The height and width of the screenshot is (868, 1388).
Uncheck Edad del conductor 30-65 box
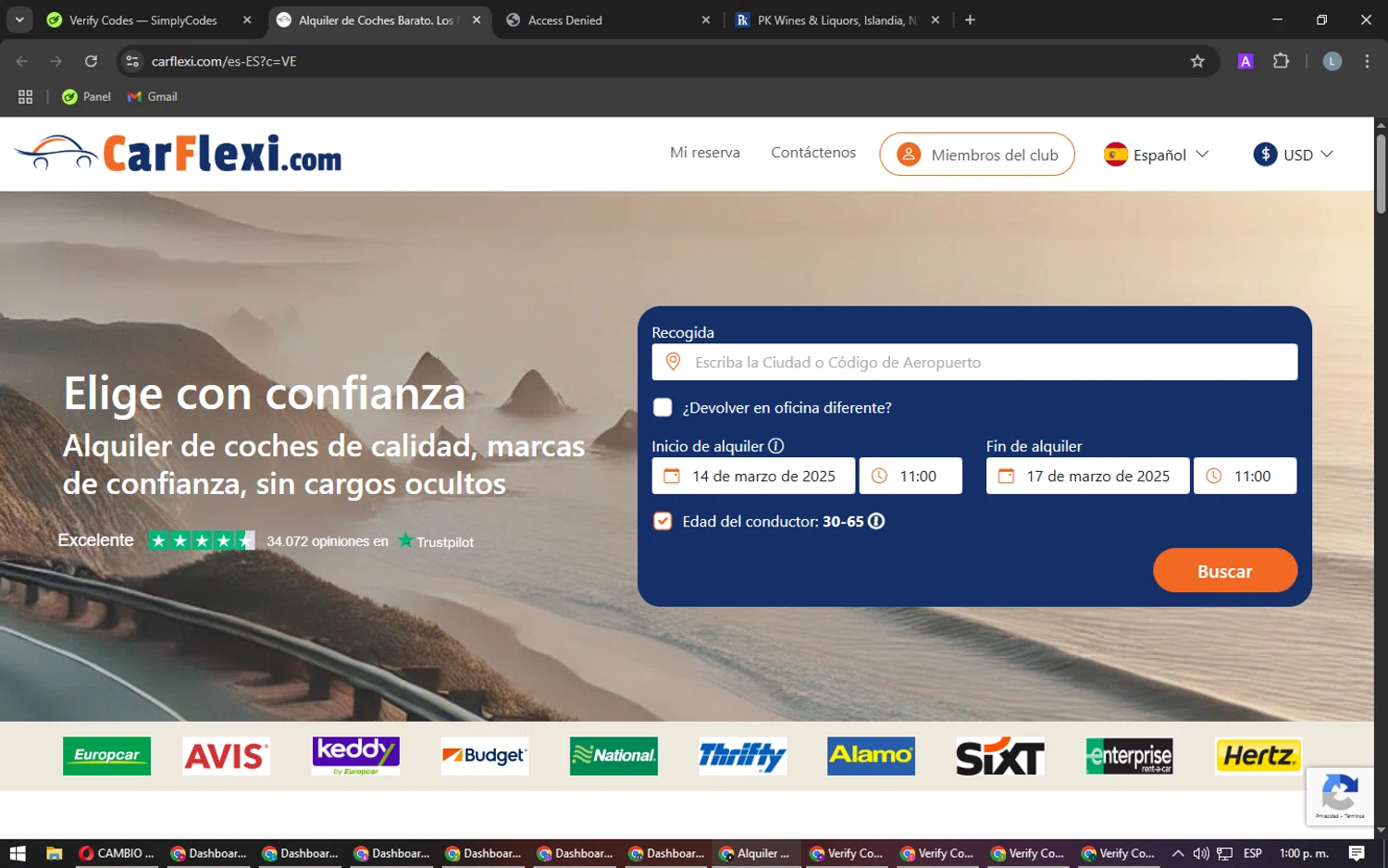pos(663,521)
